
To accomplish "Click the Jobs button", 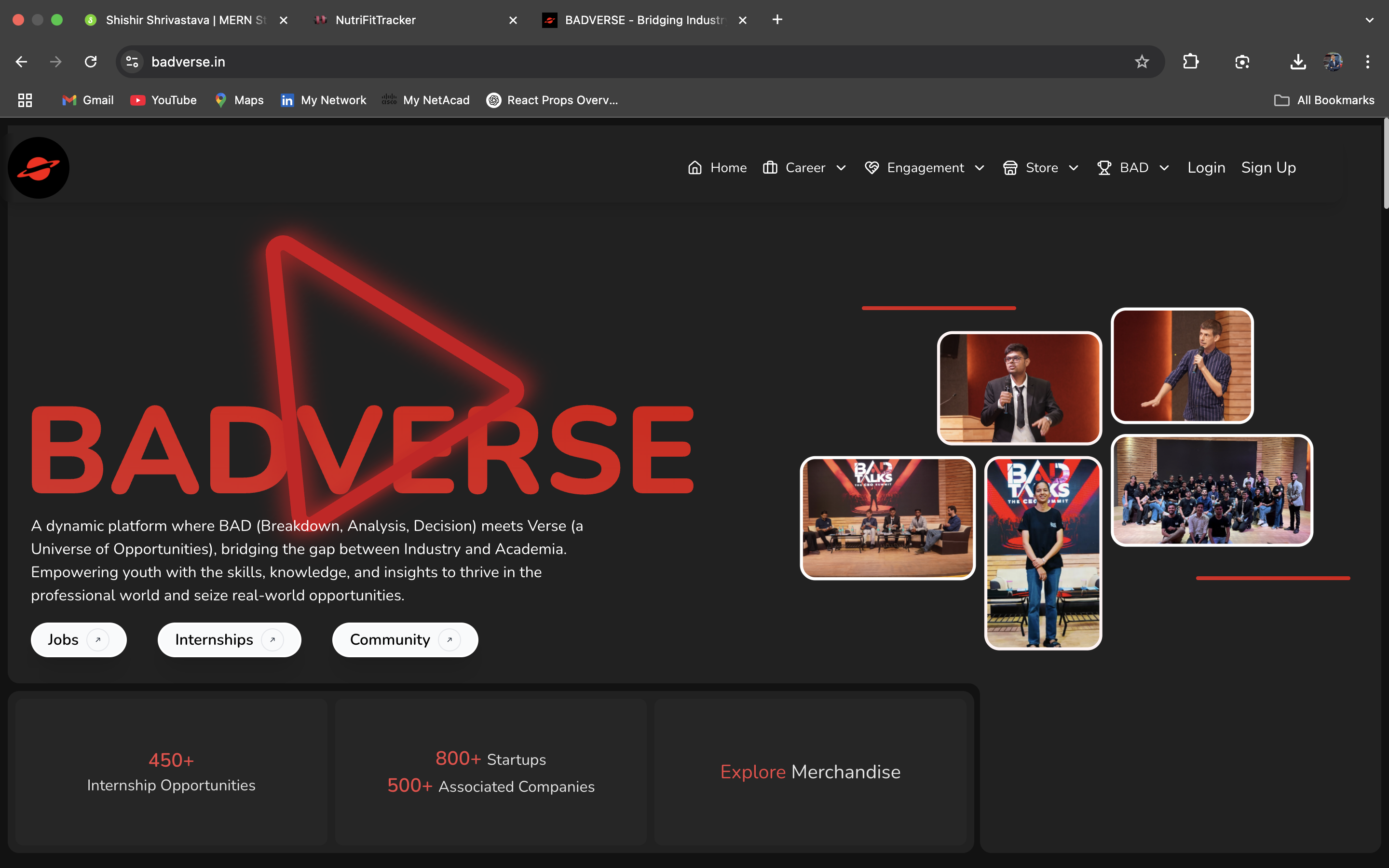I will pos(79,639).
